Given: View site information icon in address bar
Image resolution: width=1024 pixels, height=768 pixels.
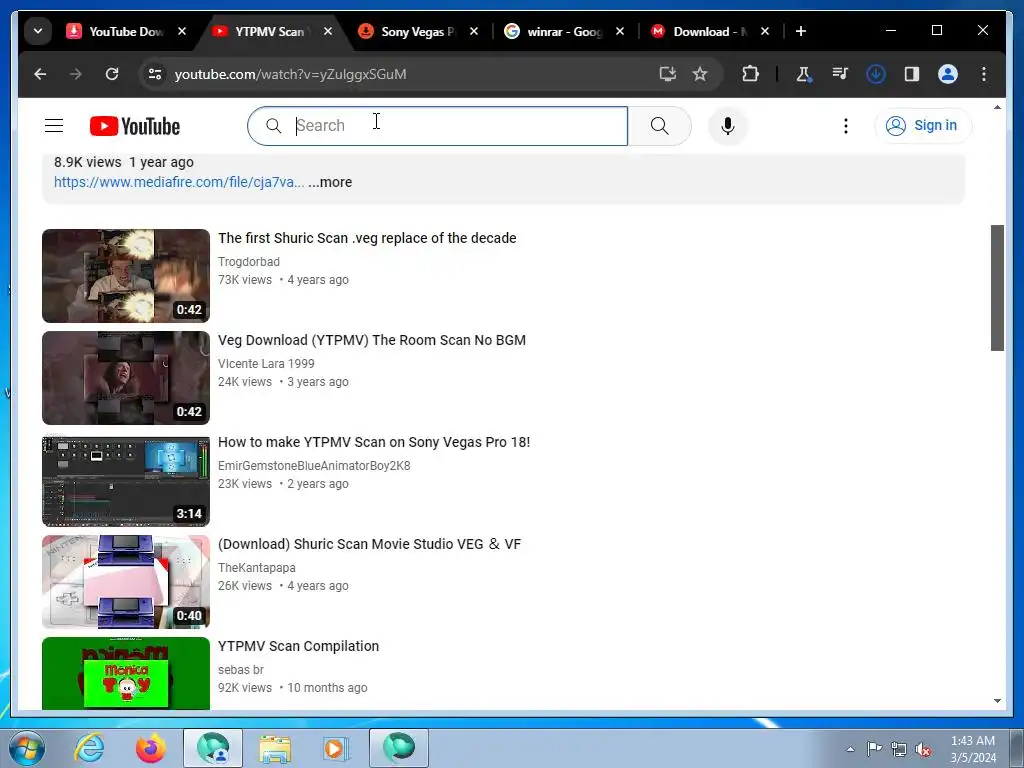Looking at the screenshot, I should click(x=155, y=74).
